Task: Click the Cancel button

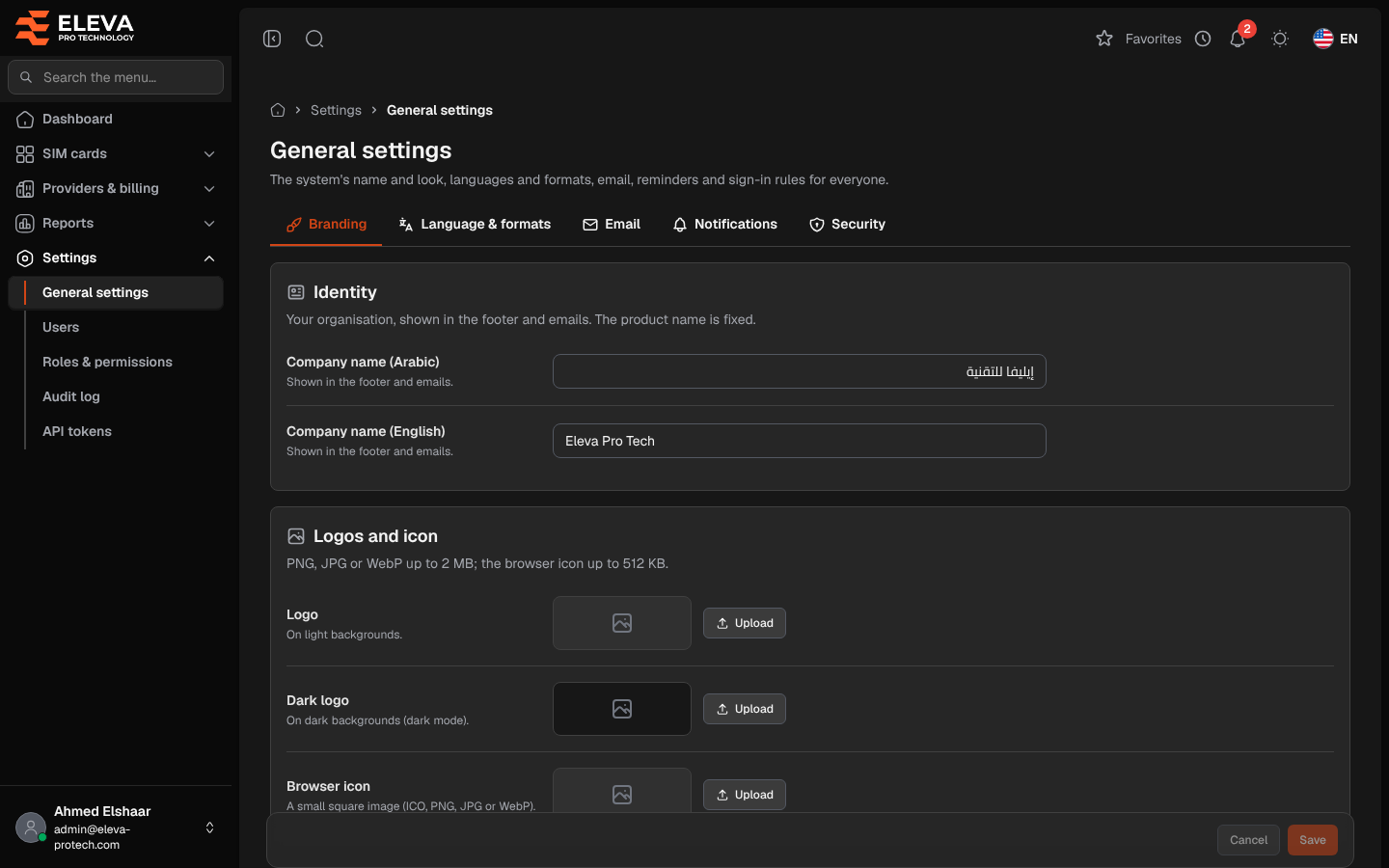Action: point(1248,840)
